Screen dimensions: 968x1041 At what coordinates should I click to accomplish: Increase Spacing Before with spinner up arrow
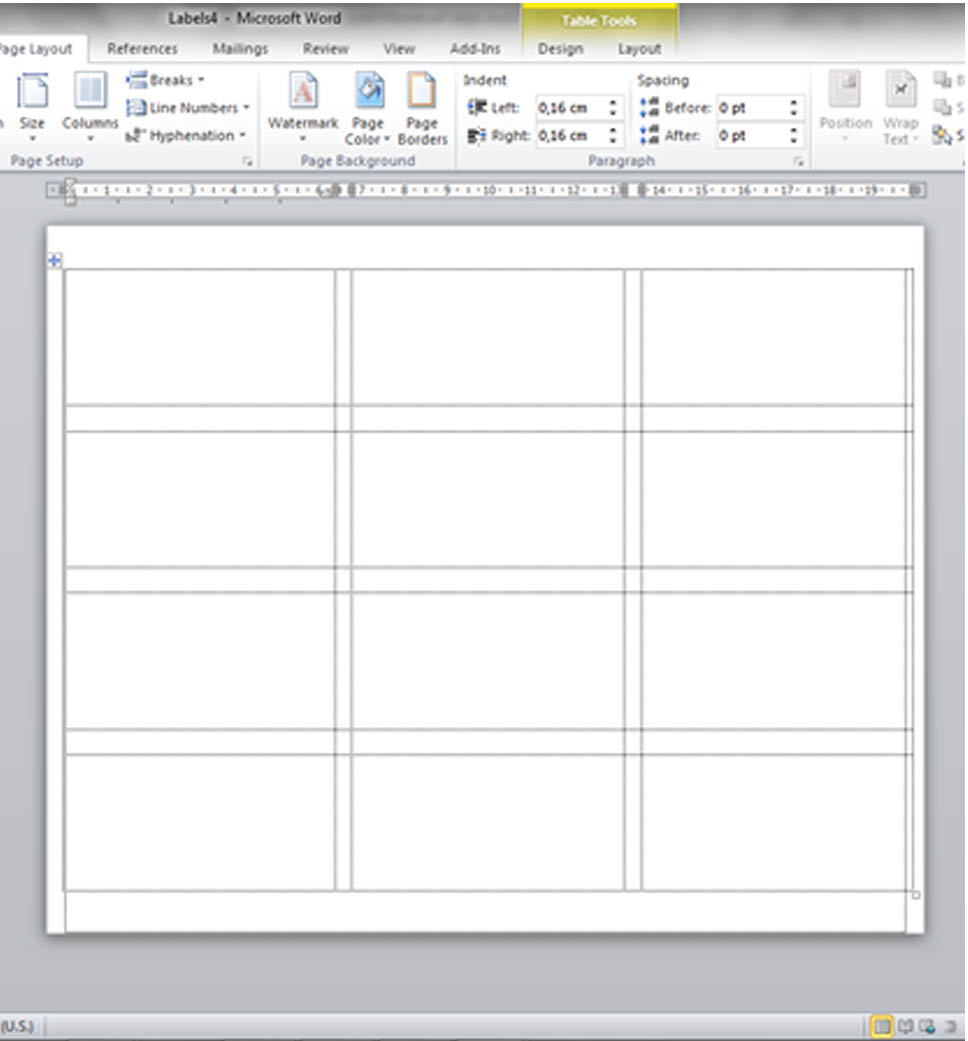[794, 102]
